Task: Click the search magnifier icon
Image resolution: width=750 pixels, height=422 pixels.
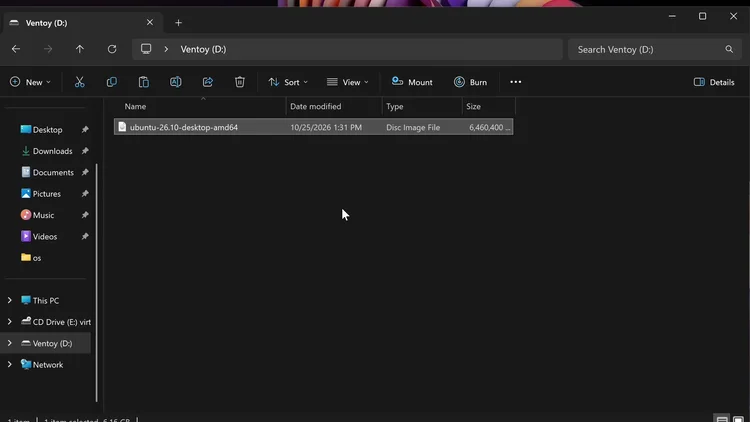Action: (x=729, y=49)
